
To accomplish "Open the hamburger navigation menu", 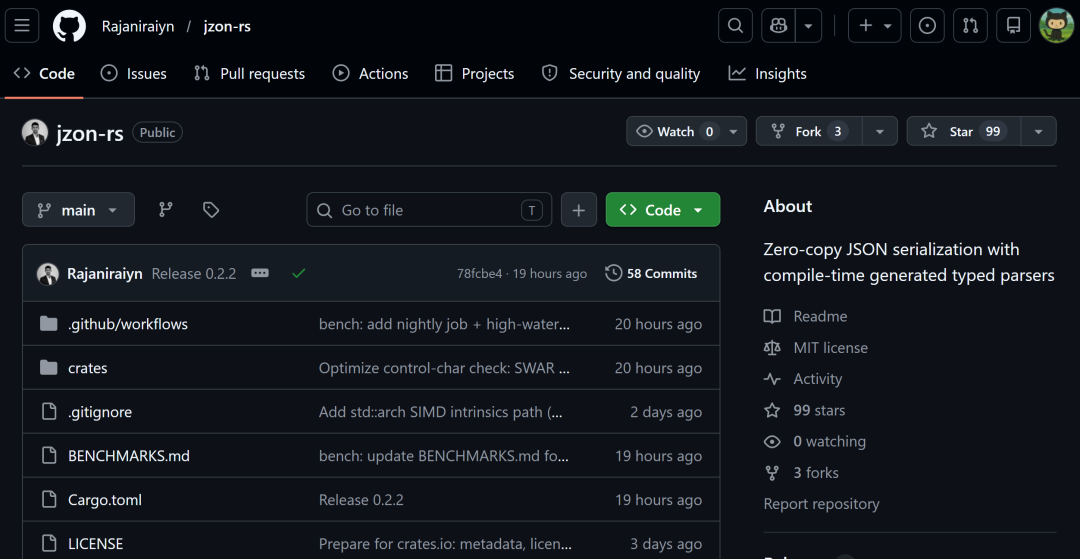I will 22,26.
